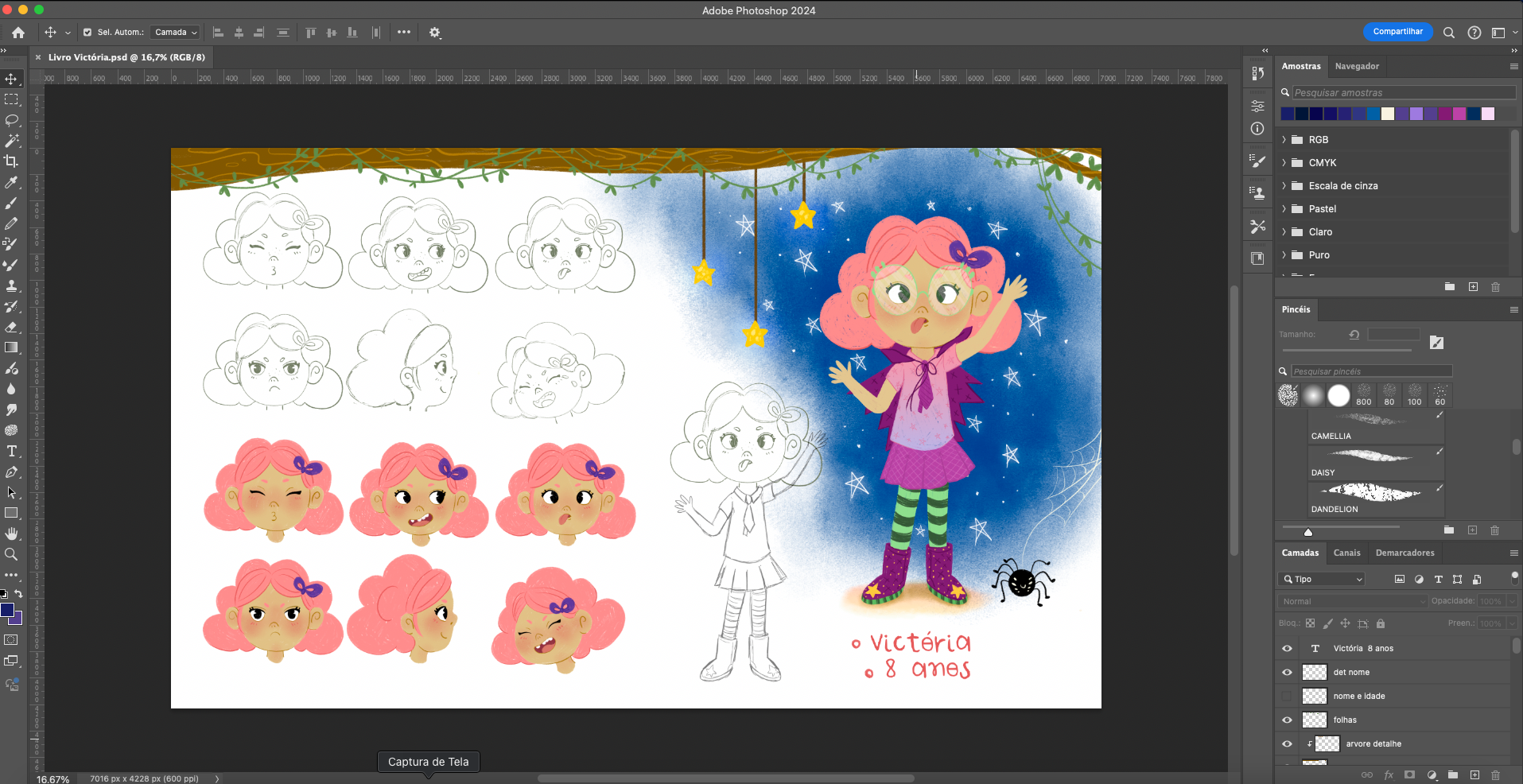Screen dimensions: 1523x784
Task: Choose the Zoom tool in toolbar
Action: pos(11,554)
